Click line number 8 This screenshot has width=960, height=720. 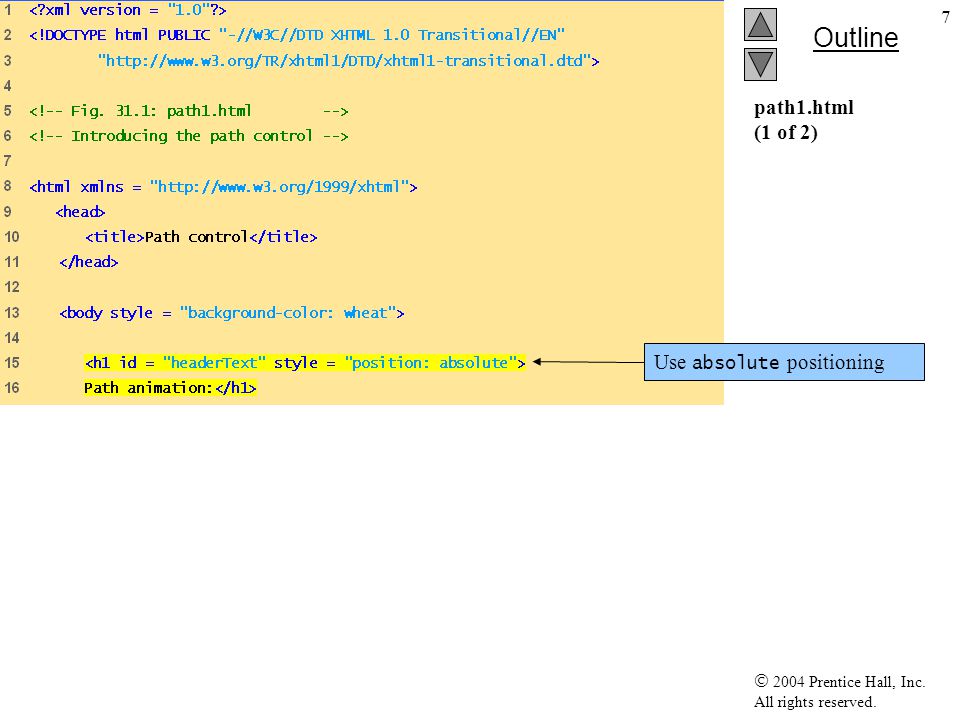(x=7, y=186)
